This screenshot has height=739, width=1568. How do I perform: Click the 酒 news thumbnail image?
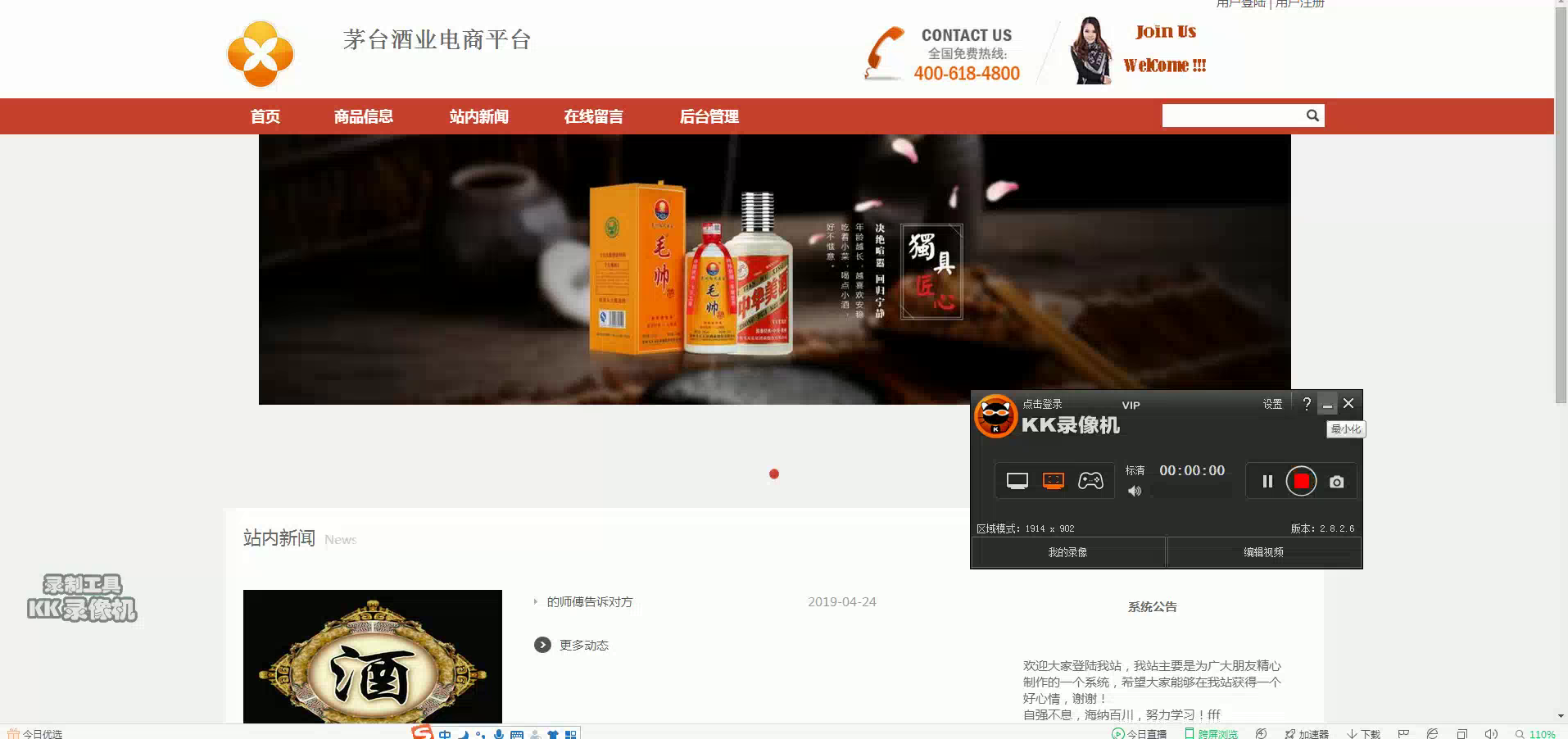pos(373,656)
